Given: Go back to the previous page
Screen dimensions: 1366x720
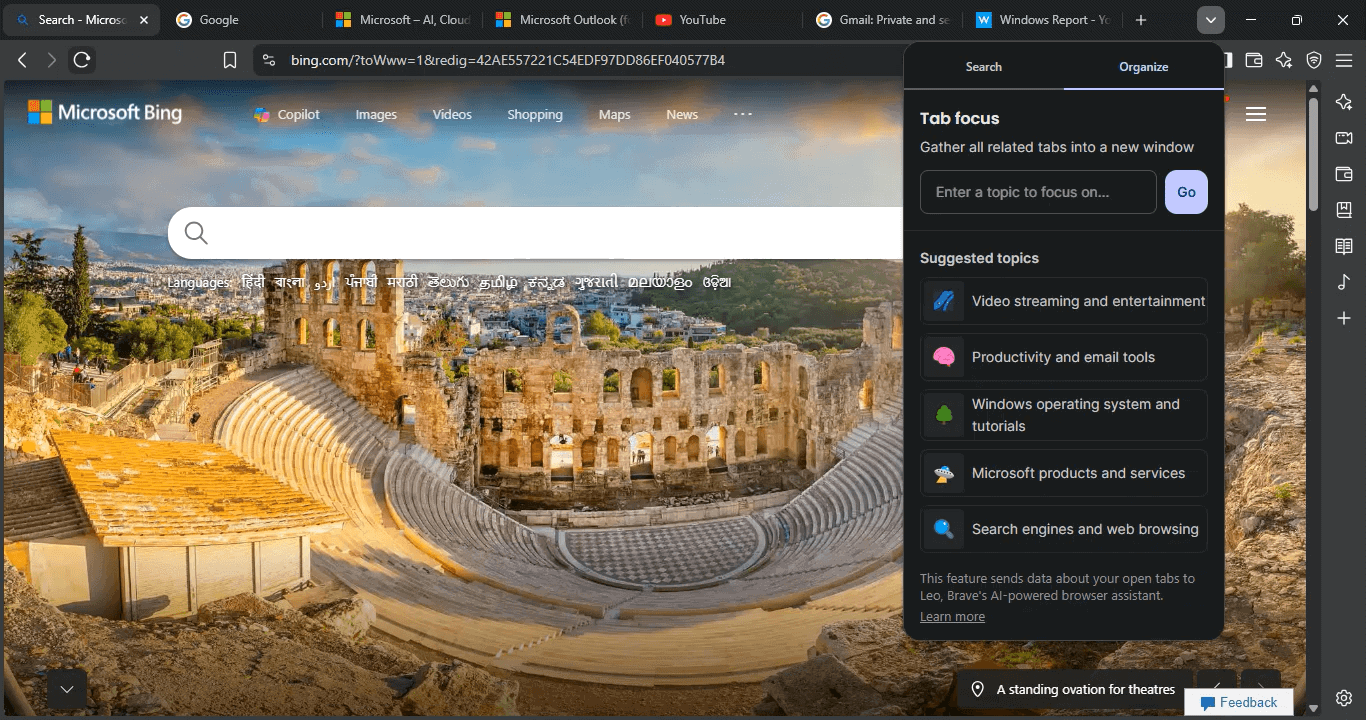Looking at the screenshot, I should [22, 60].
